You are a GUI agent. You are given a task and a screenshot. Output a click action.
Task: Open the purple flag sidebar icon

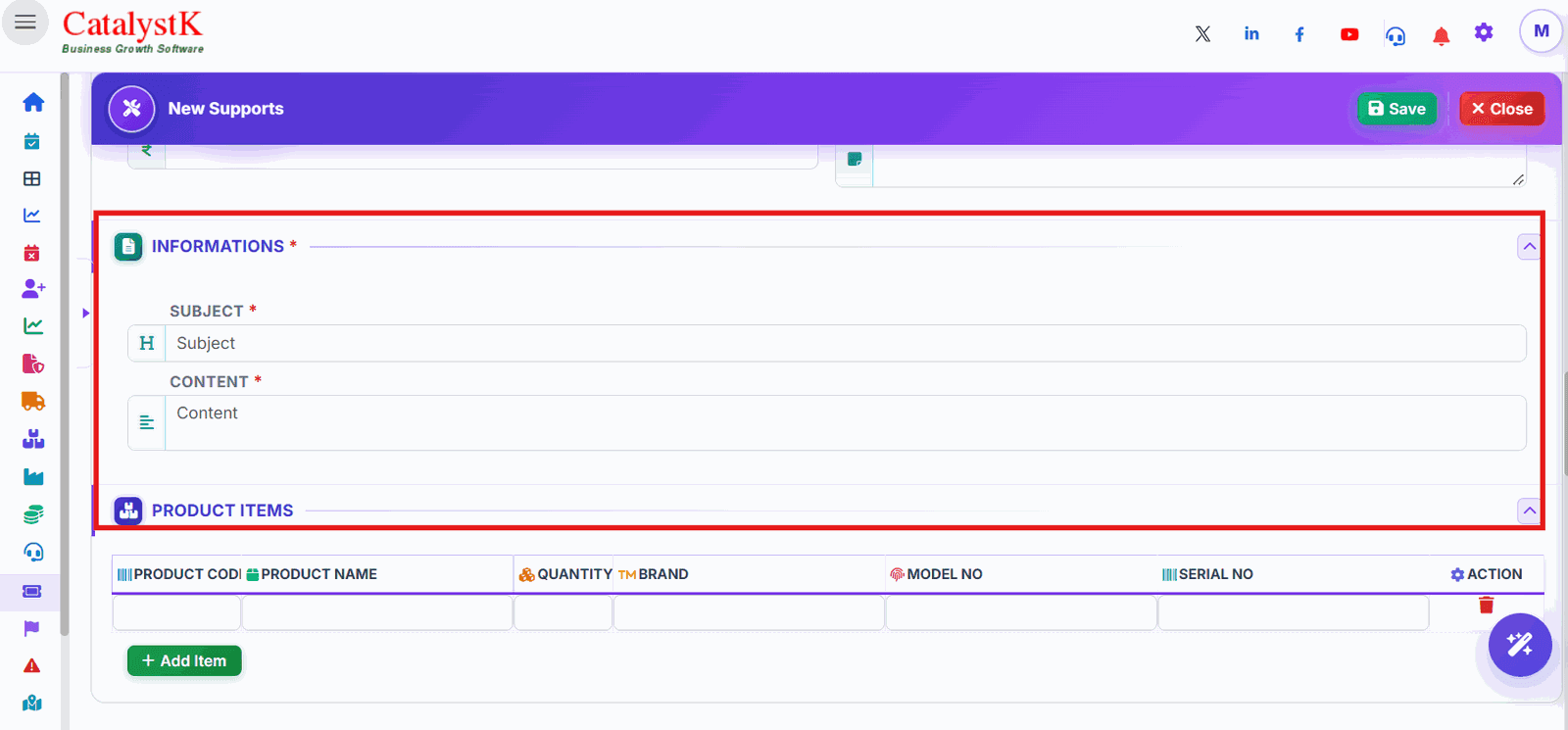pyautogui.click(x=32, y=628)
